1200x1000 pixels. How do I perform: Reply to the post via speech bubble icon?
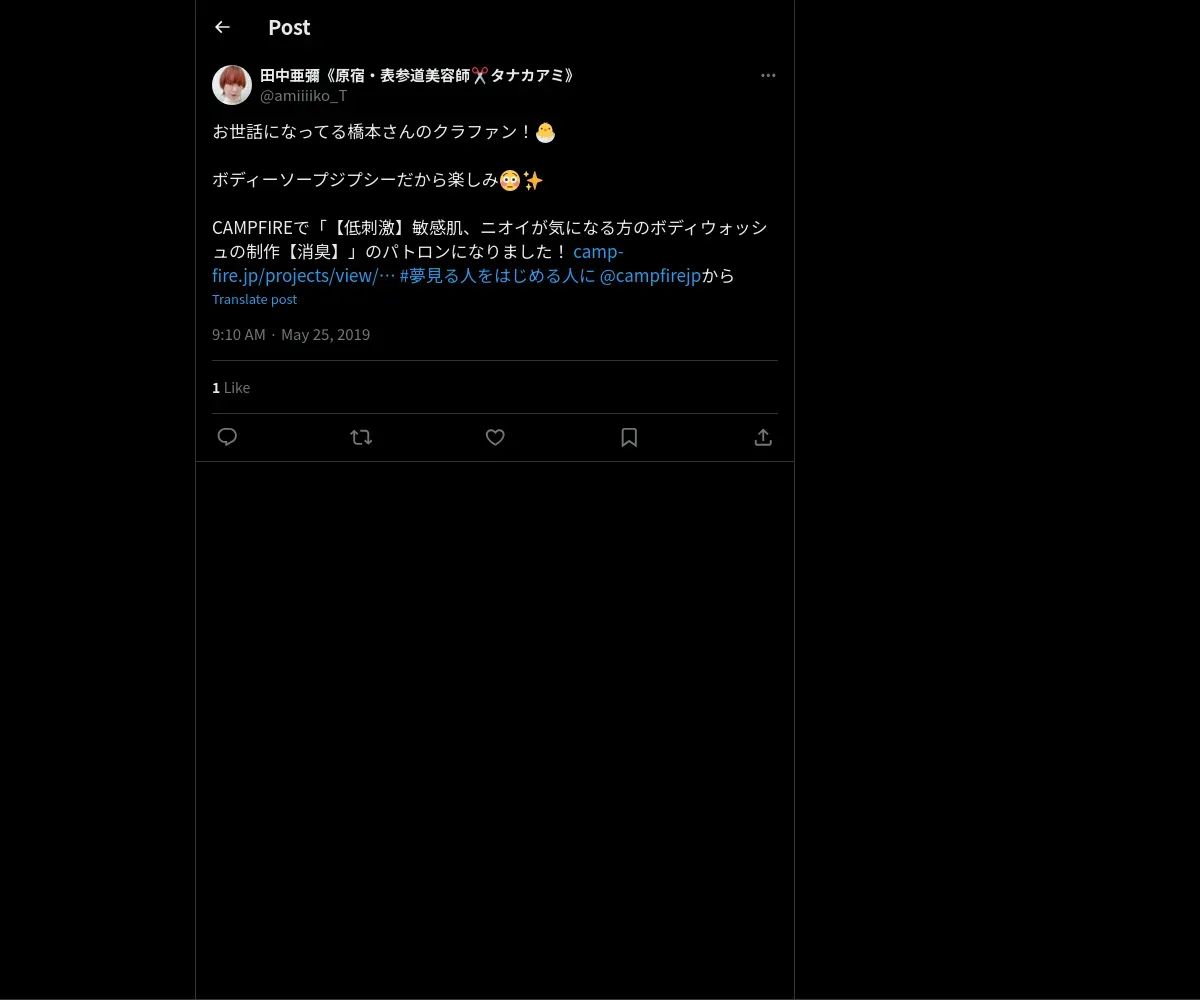227,437
